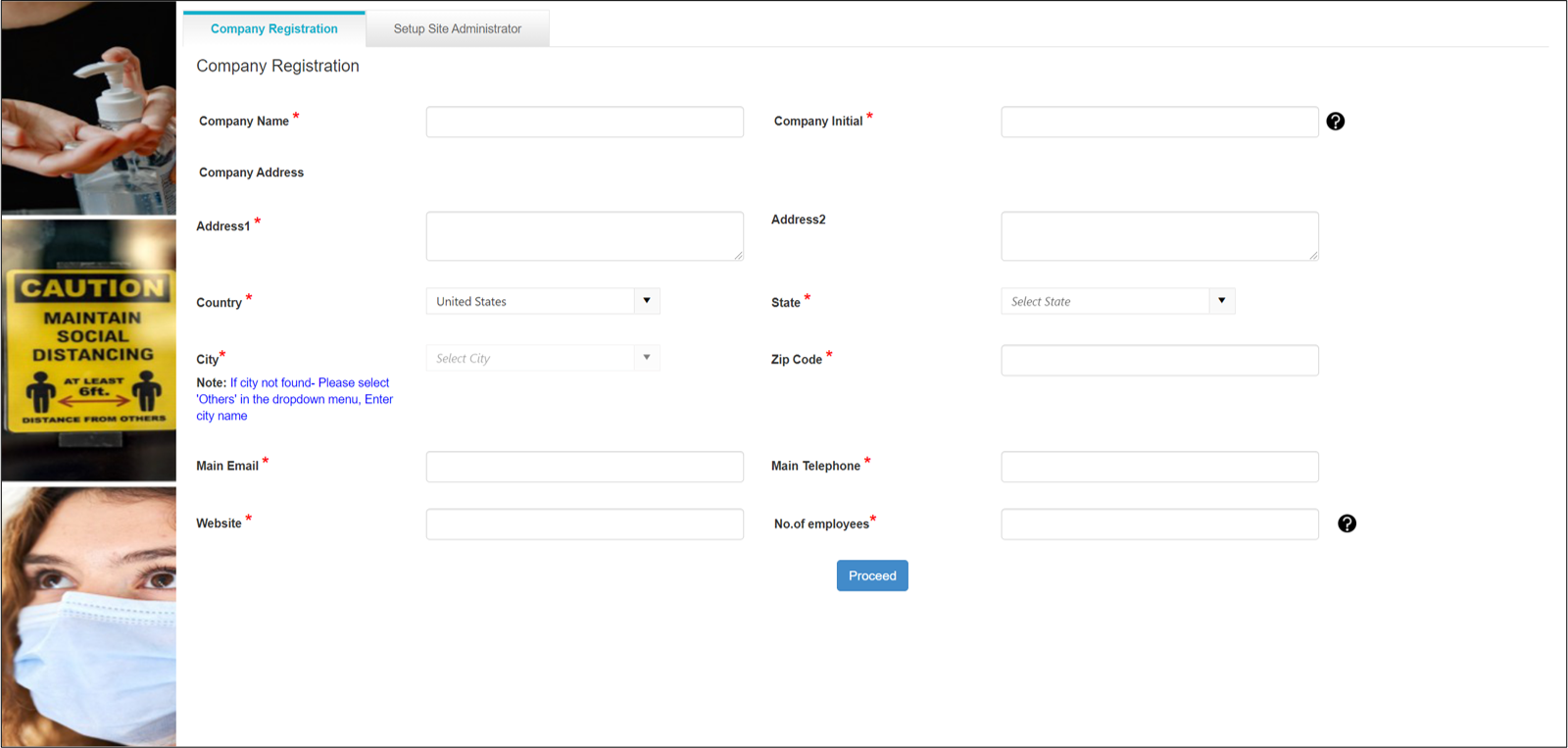Screen dimensions: 1568x748
Task: Focus the Zip Code input
Action: pyautogui.click(x=1159, y=360)
